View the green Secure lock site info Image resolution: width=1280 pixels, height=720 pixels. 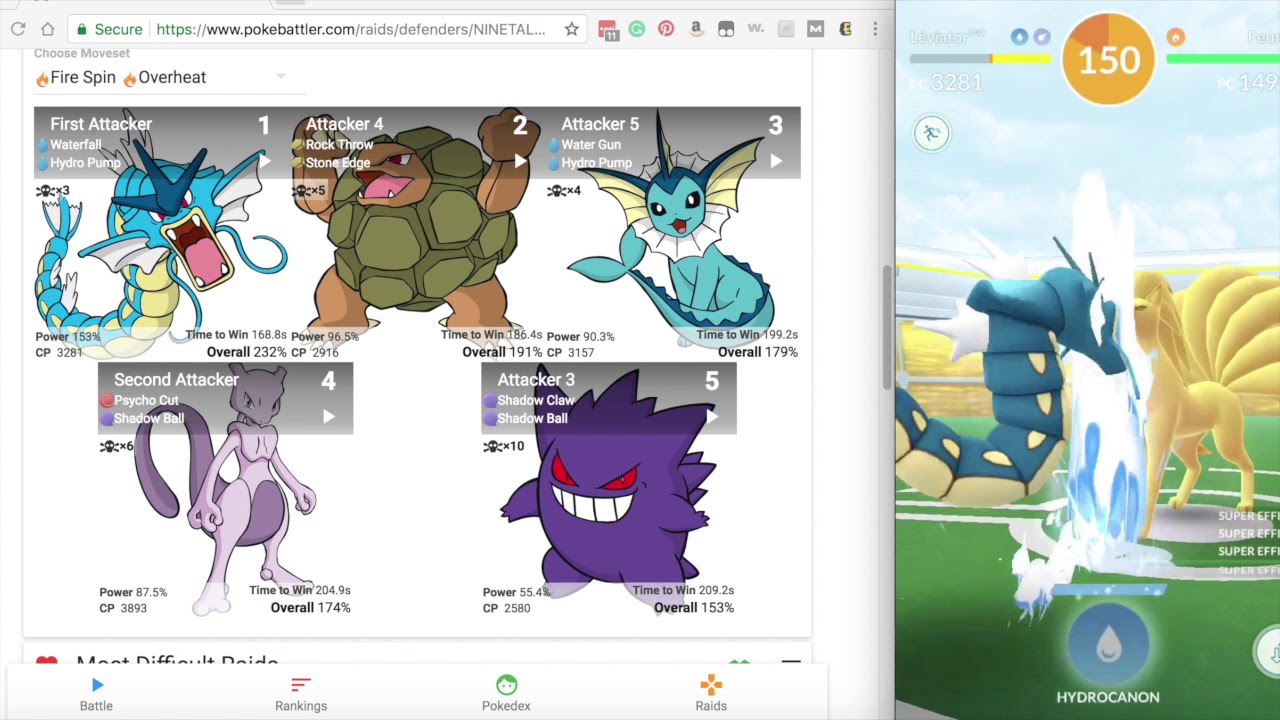coord(110,29)
